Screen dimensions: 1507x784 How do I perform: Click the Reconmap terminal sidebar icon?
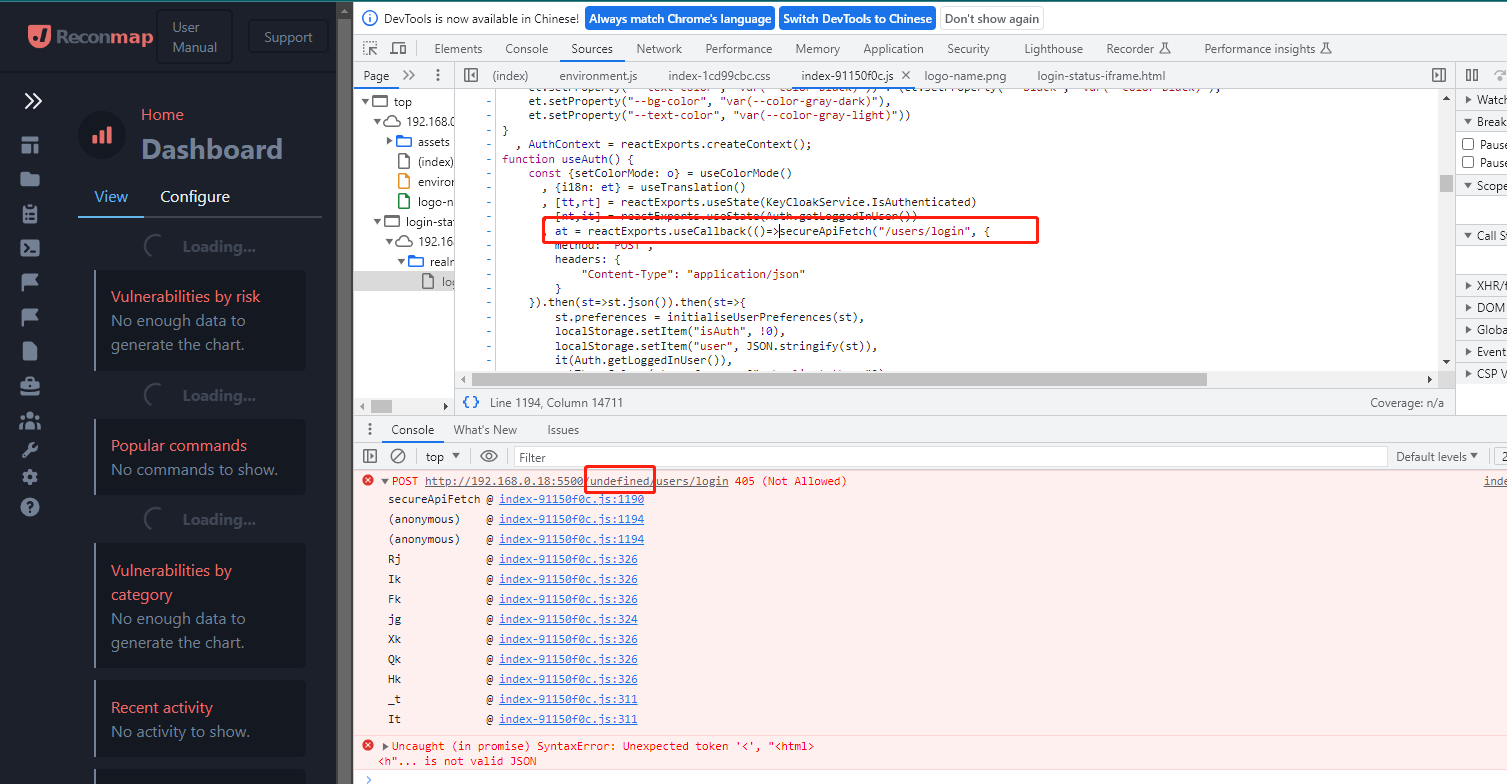[30, 247]
